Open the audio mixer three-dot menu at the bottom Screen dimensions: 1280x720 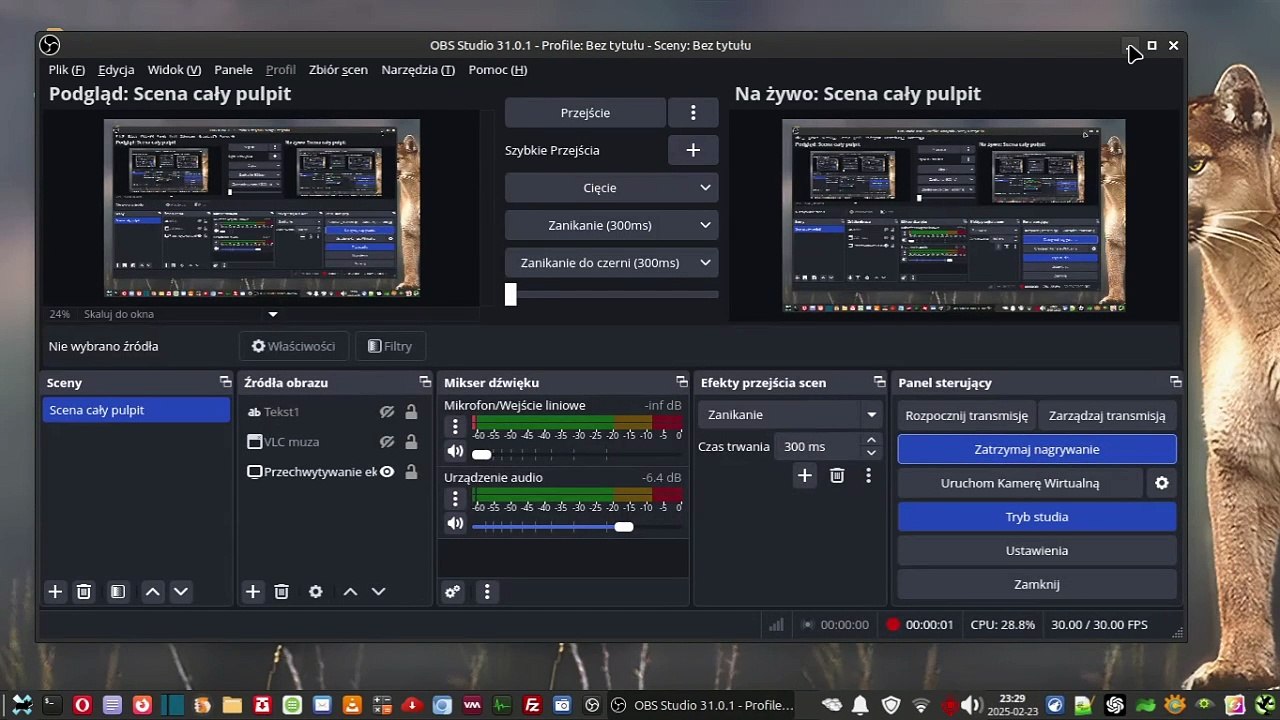[487, 592]
